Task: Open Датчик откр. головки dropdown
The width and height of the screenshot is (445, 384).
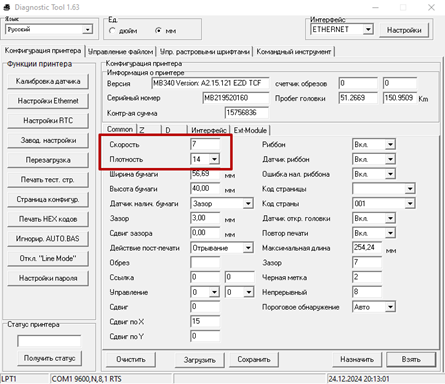Action: click(390, 218)
